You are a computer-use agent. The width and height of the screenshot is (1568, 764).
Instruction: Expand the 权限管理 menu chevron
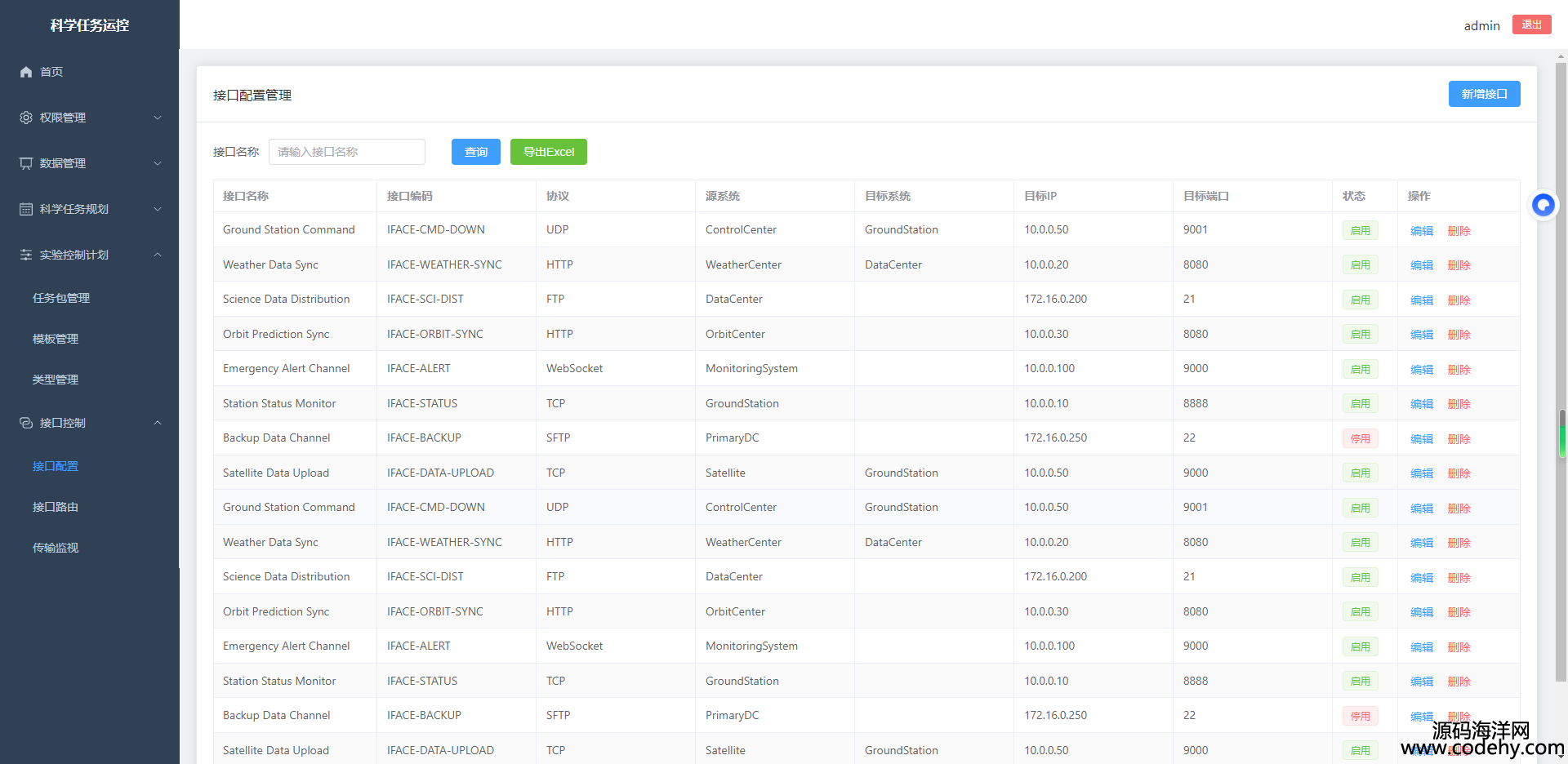pos(158,118)
